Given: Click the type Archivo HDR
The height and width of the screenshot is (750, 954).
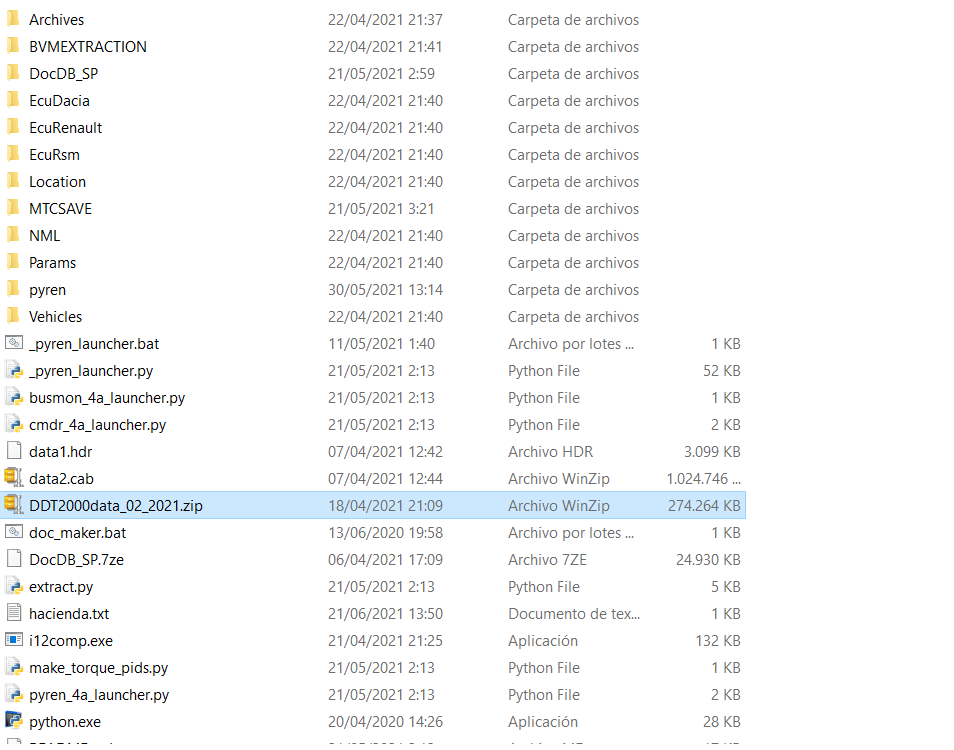Looking at the screenshot, I should (x=550, y=451).
